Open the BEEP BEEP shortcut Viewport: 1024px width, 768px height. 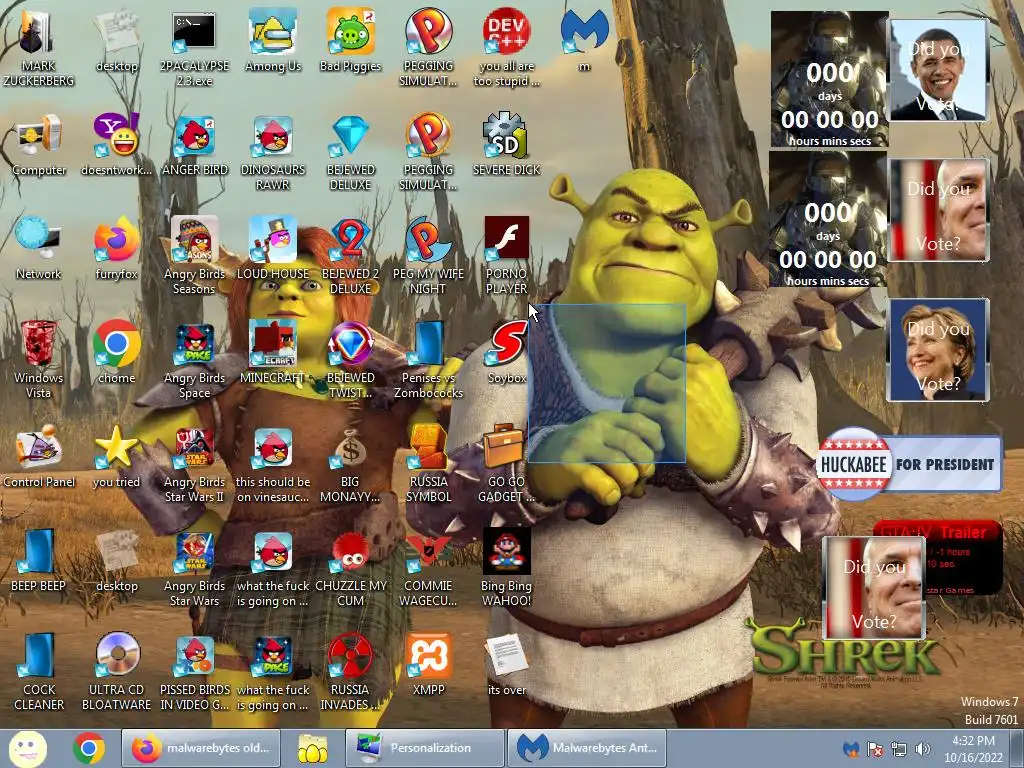click(x=39, y=560)
